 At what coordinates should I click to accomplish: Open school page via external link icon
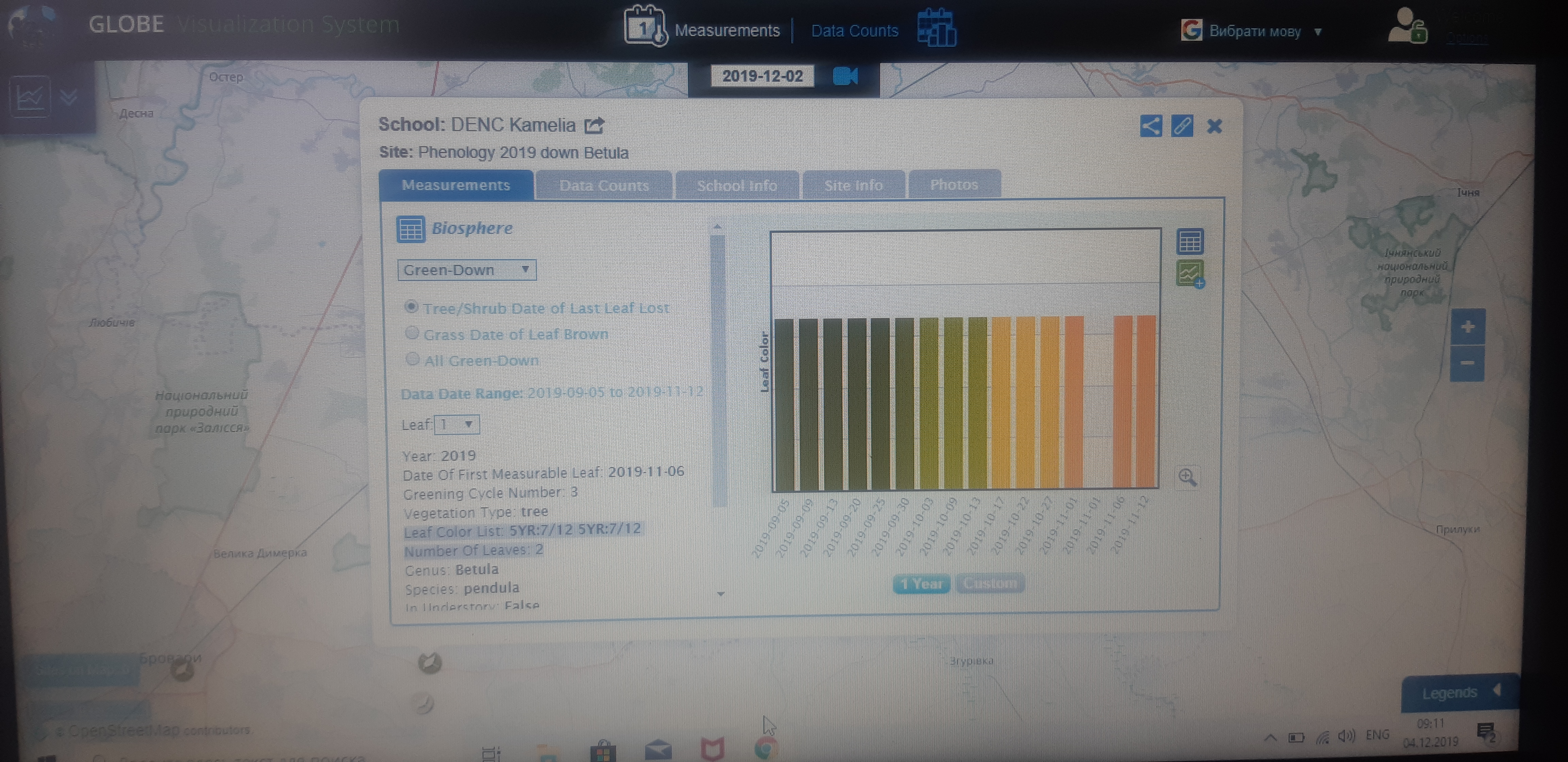coord(594,126)
